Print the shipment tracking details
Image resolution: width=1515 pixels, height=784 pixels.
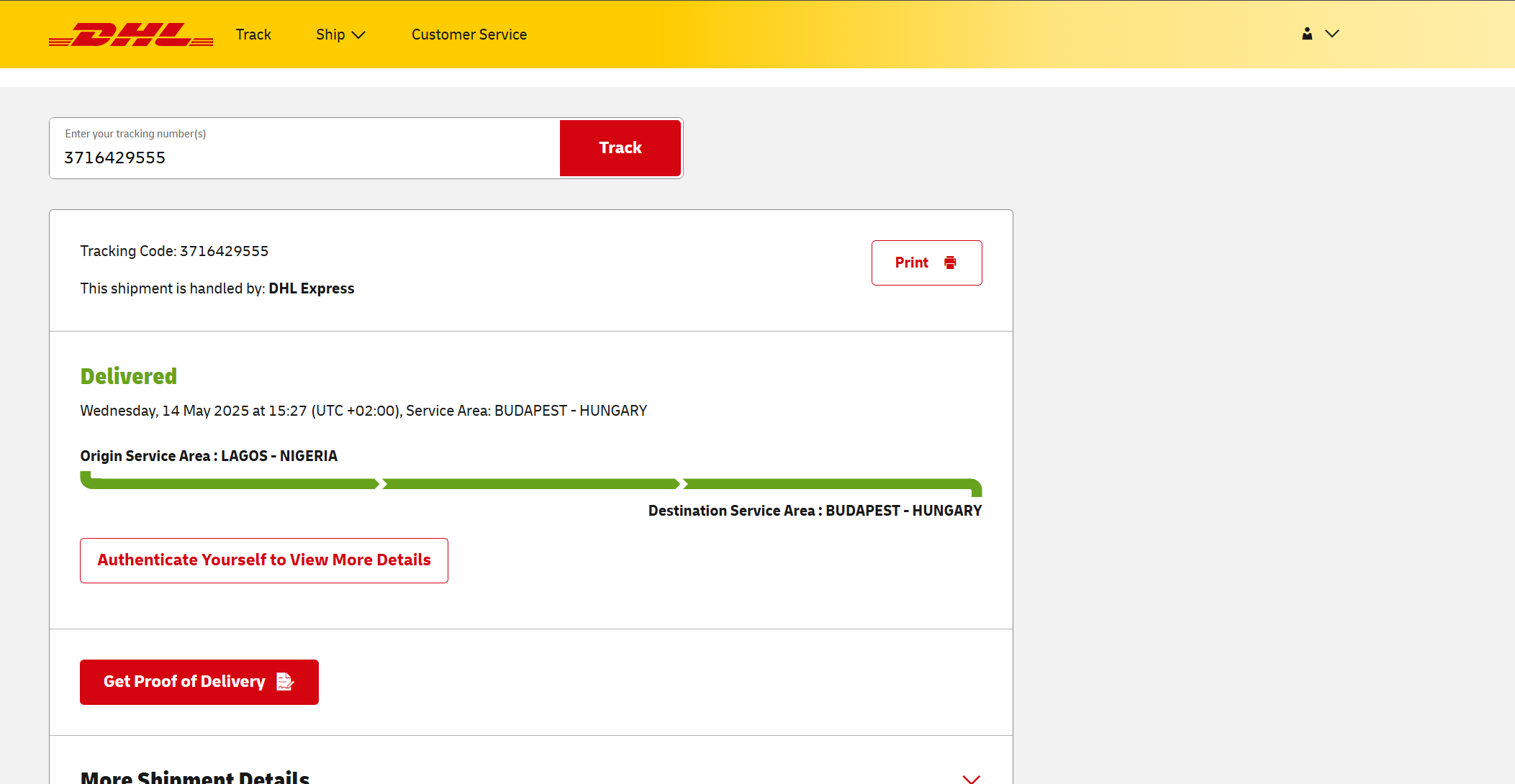[927, 263]
